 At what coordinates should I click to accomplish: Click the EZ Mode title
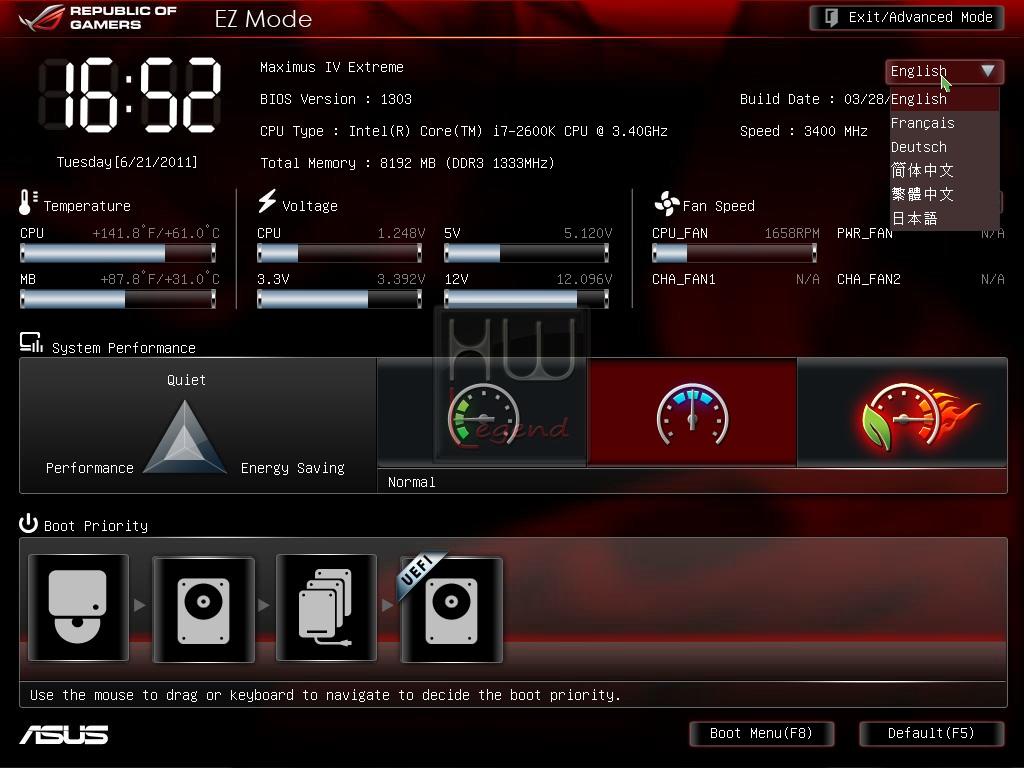[263, 19]
